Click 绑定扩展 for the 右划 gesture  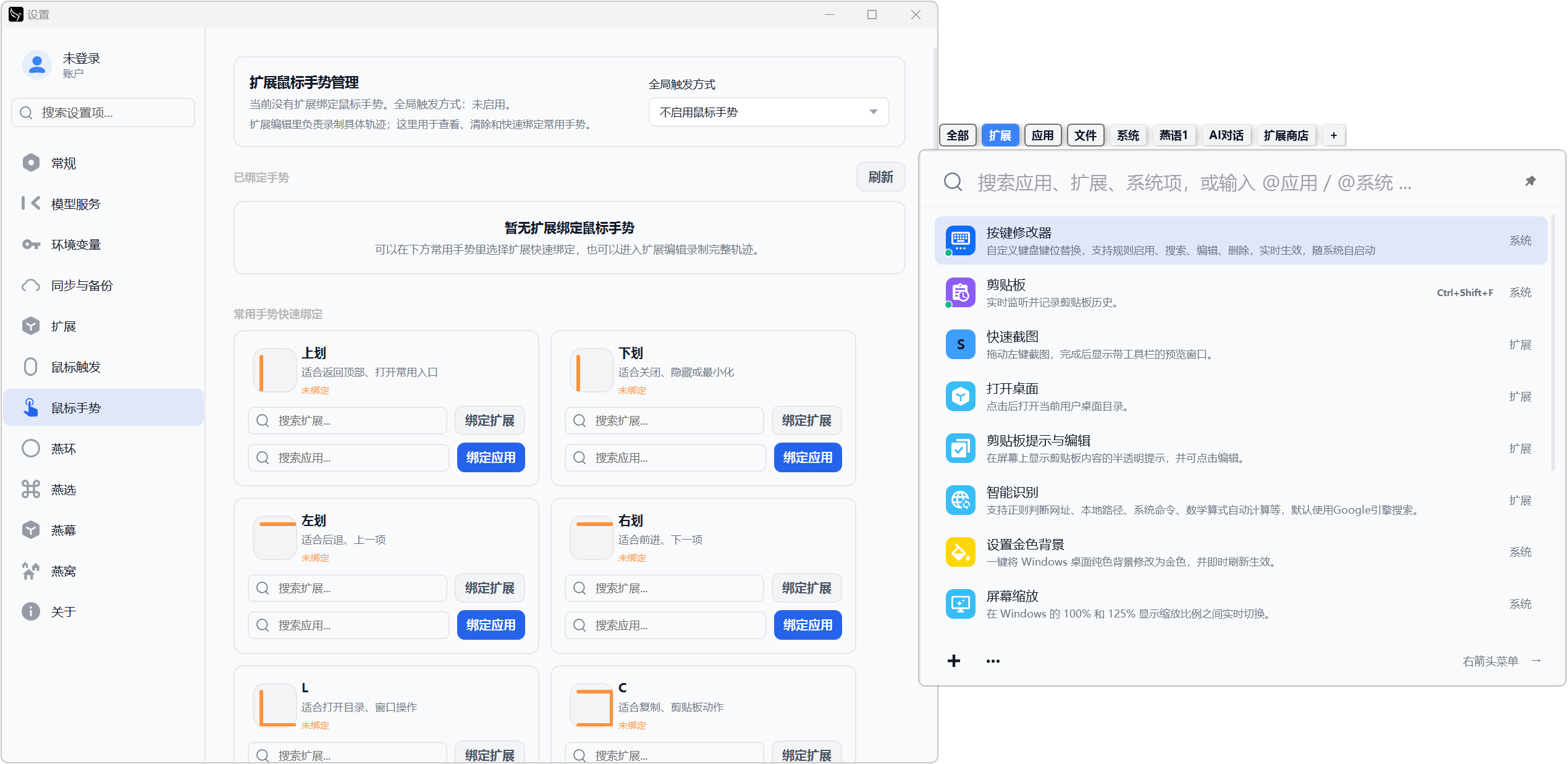click(807, 588)
